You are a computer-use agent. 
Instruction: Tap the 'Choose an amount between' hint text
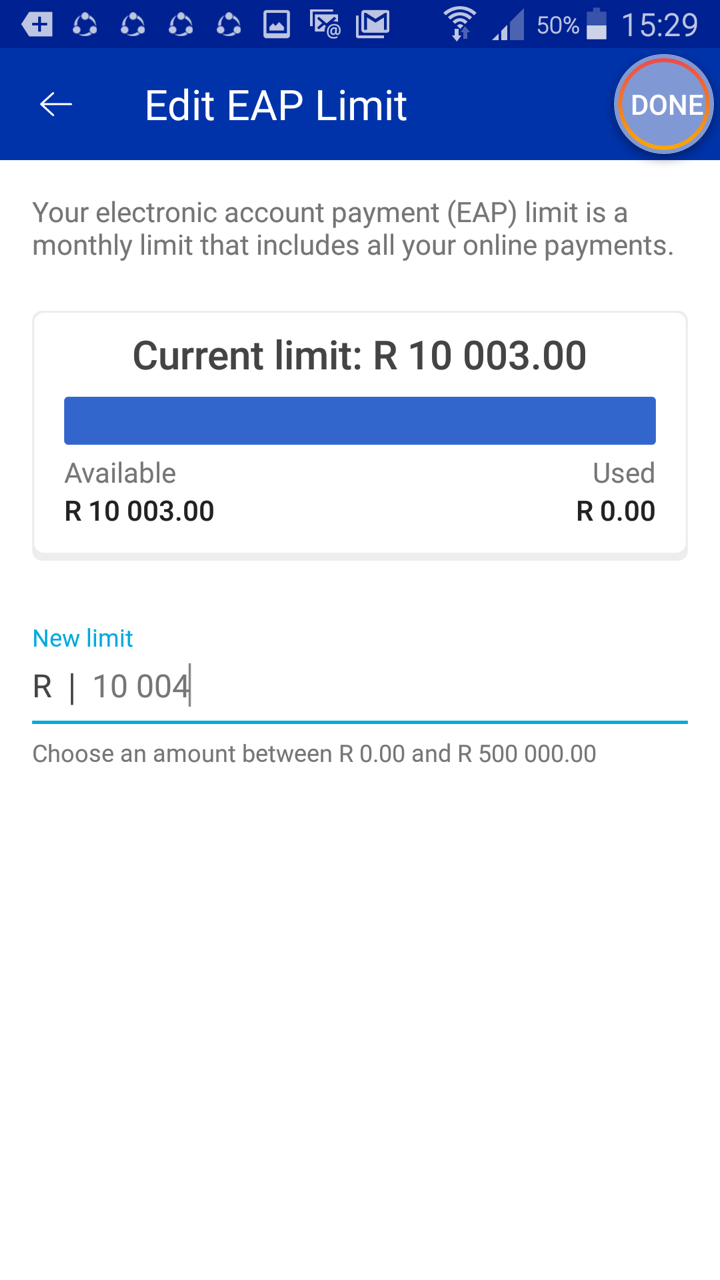(314, 753)
